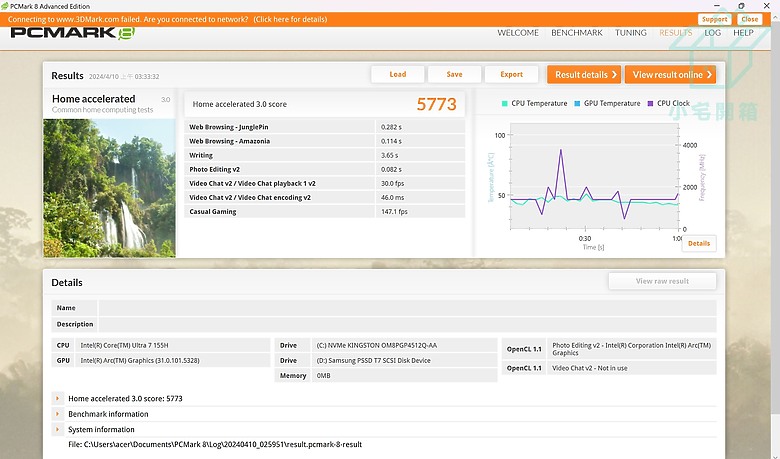The width and height of the screenshot is (780, 459).
Task: Click the Description input field
Action: pyautogui.click(x=407, y=324)
